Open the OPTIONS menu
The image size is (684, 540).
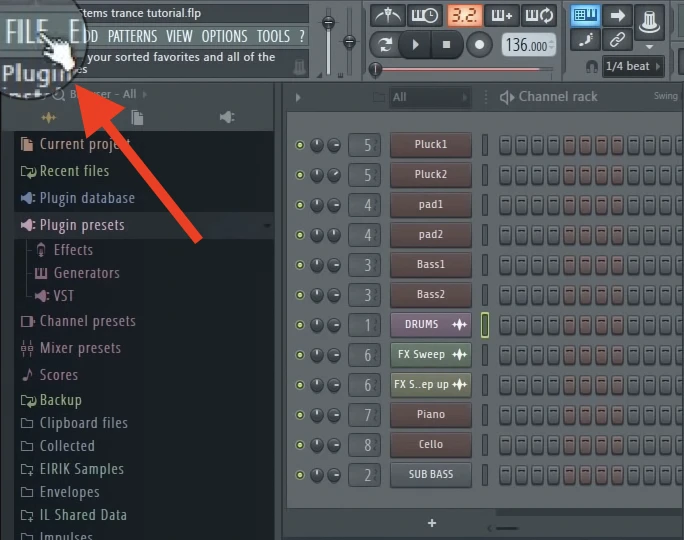click(224, 36)
